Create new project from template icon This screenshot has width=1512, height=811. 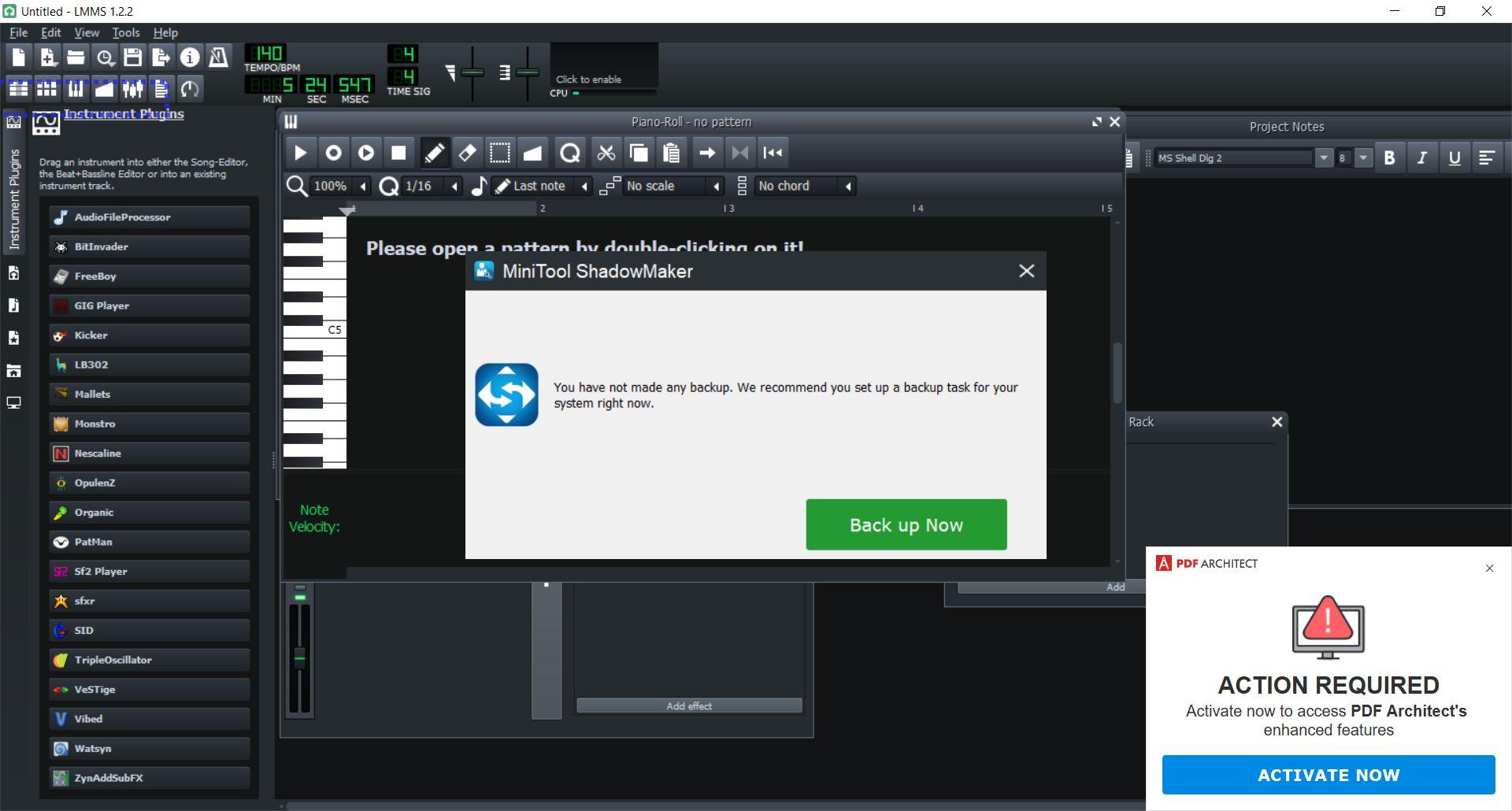coord(47,57)
